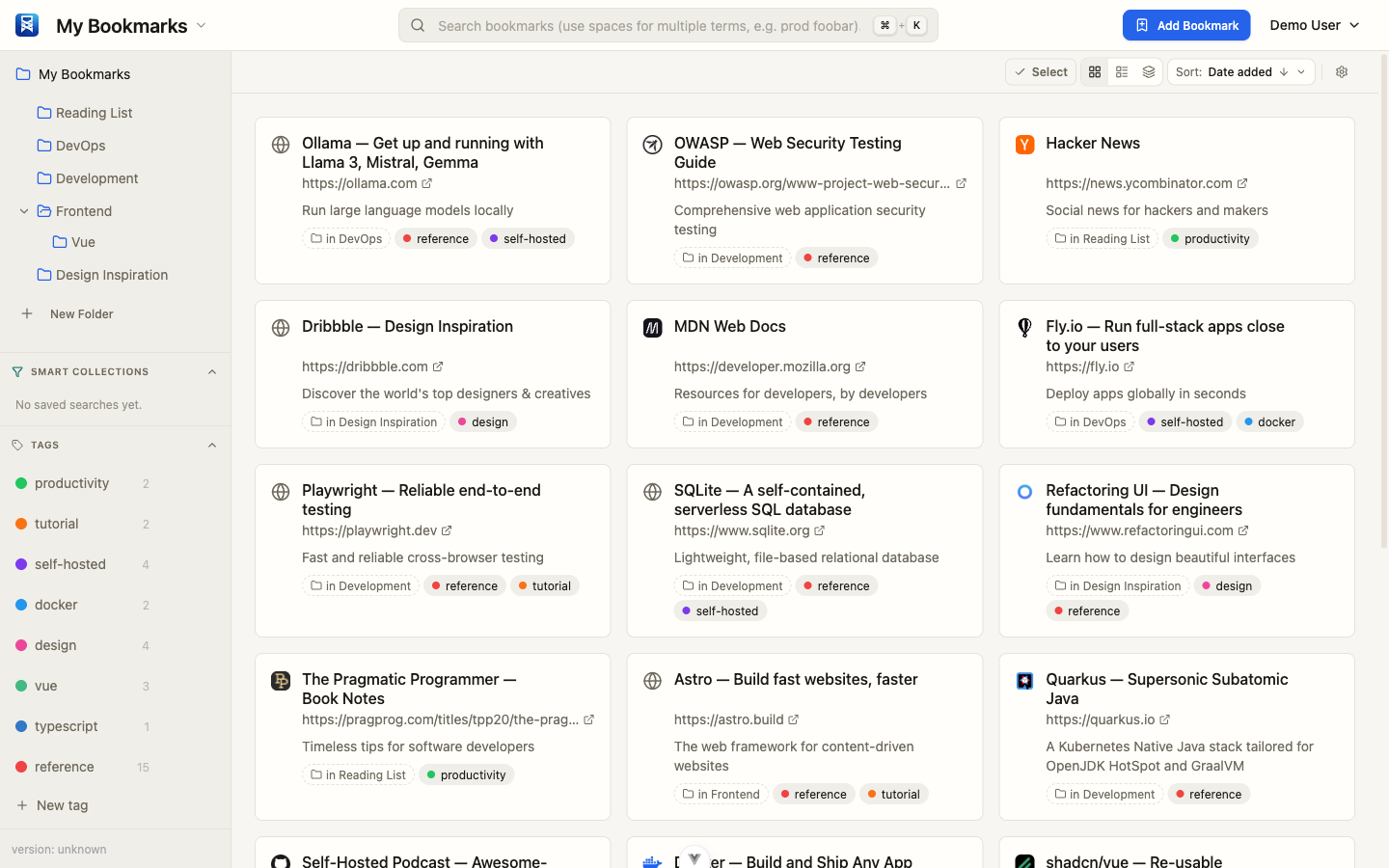
Task: Click New tag in sidebar
Action: (x=53, y=805)
